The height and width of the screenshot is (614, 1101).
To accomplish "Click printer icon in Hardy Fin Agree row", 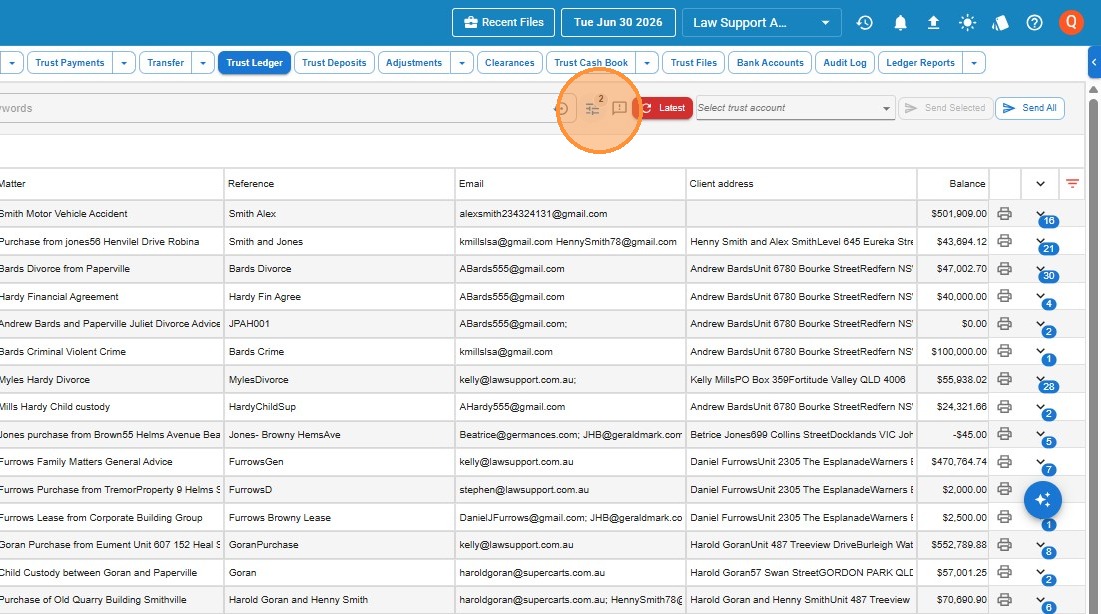I will [1005, 296].
